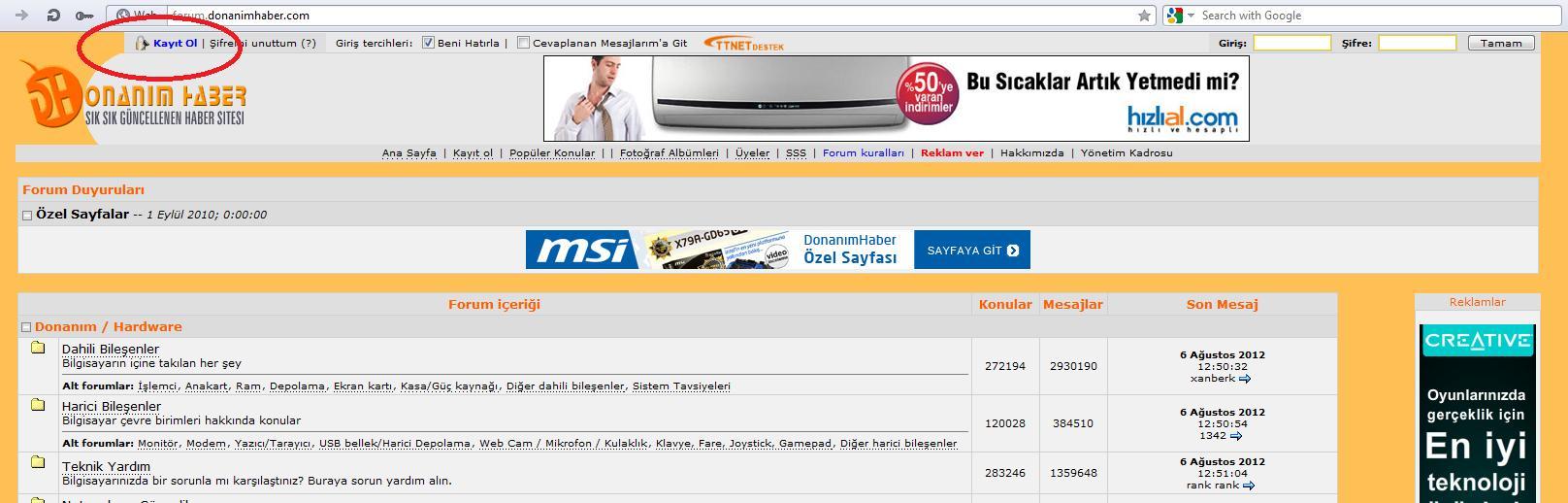Focus the Giriş username input field
1568x503 pixels.
pyautogui.click(x=1291, y=43)
